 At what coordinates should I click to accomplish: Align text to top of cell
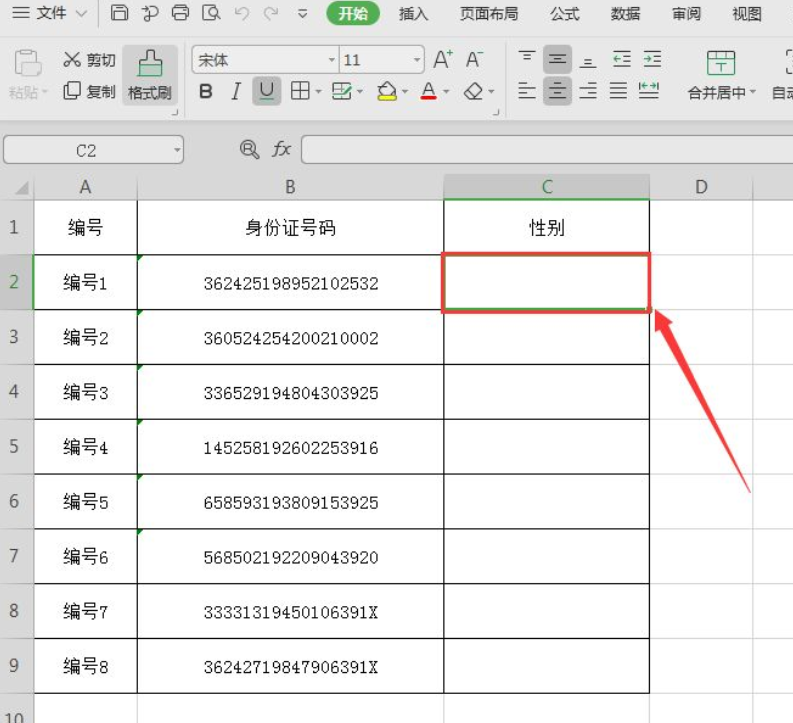[526, 59]
